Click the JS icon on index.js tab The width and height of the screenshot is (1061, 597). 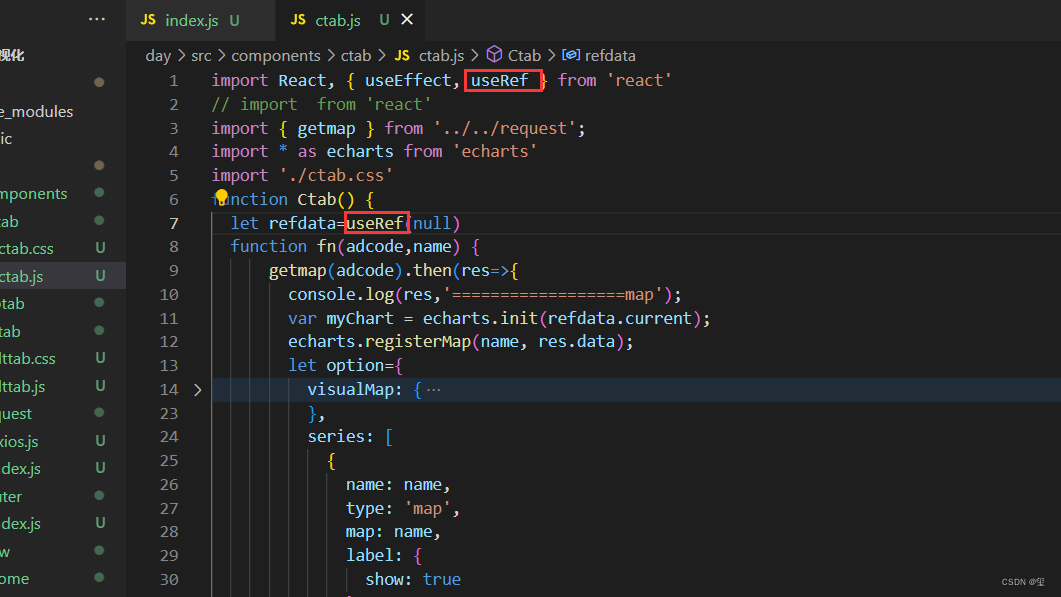(x=147, y=19)
